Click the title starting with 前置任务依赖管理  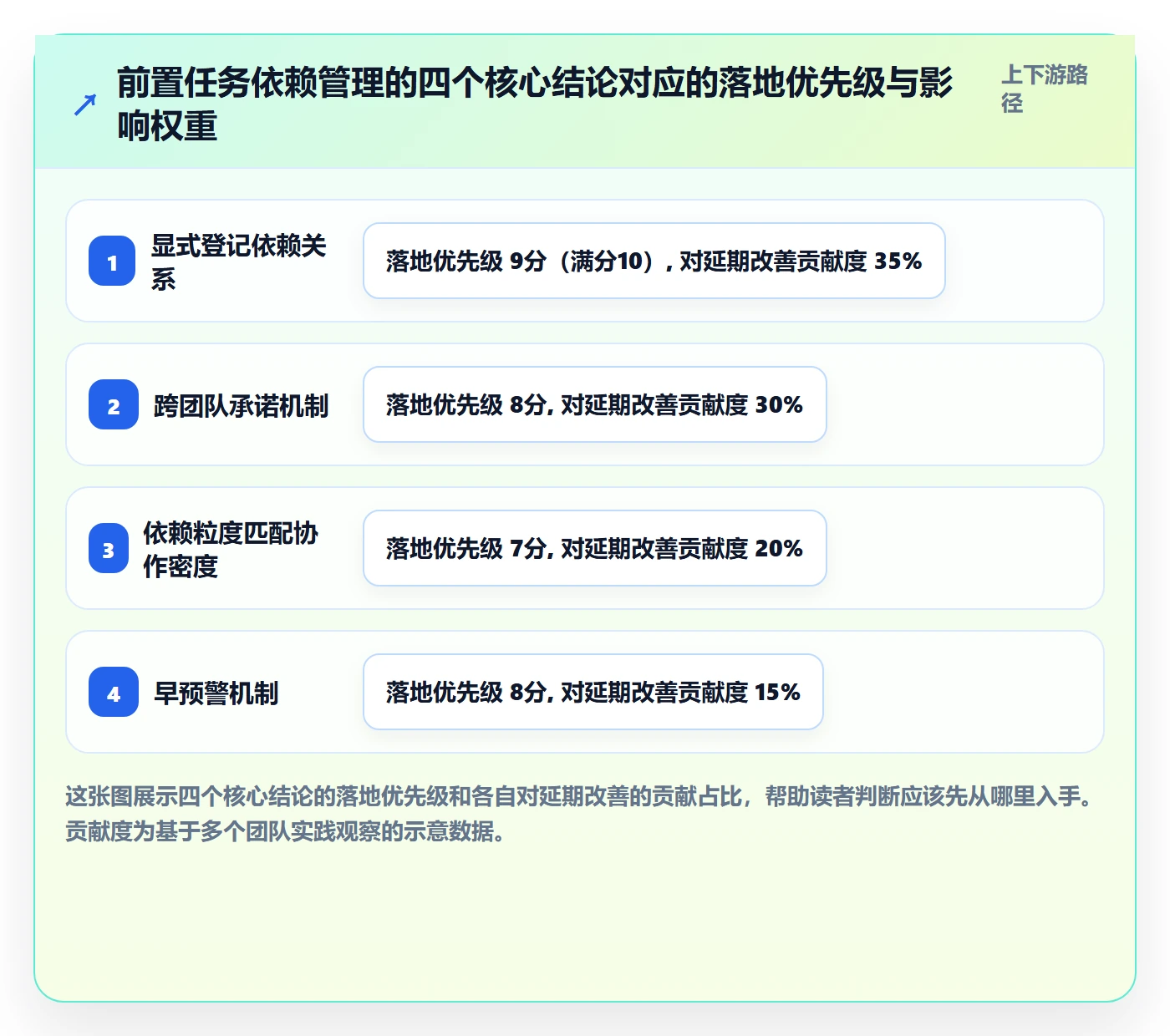point(535,104)
